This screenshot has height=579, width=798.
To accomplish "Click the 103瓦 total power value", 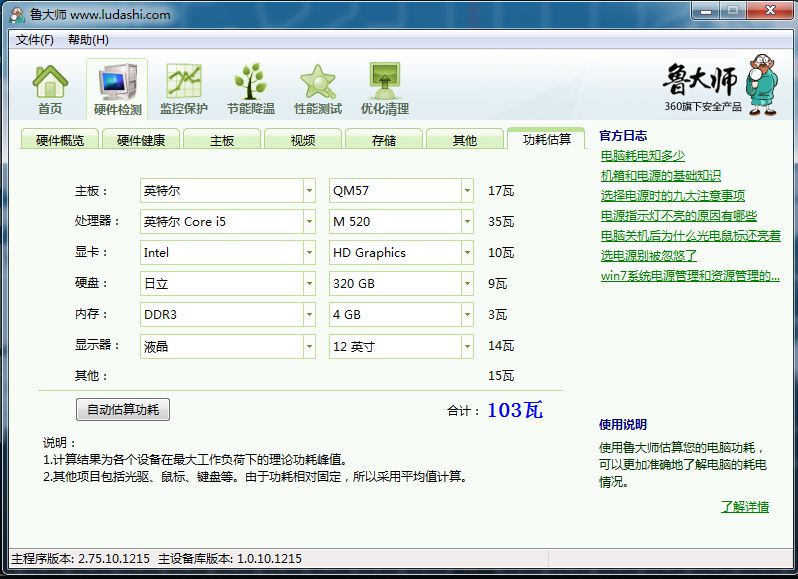I will click(515, 410).
